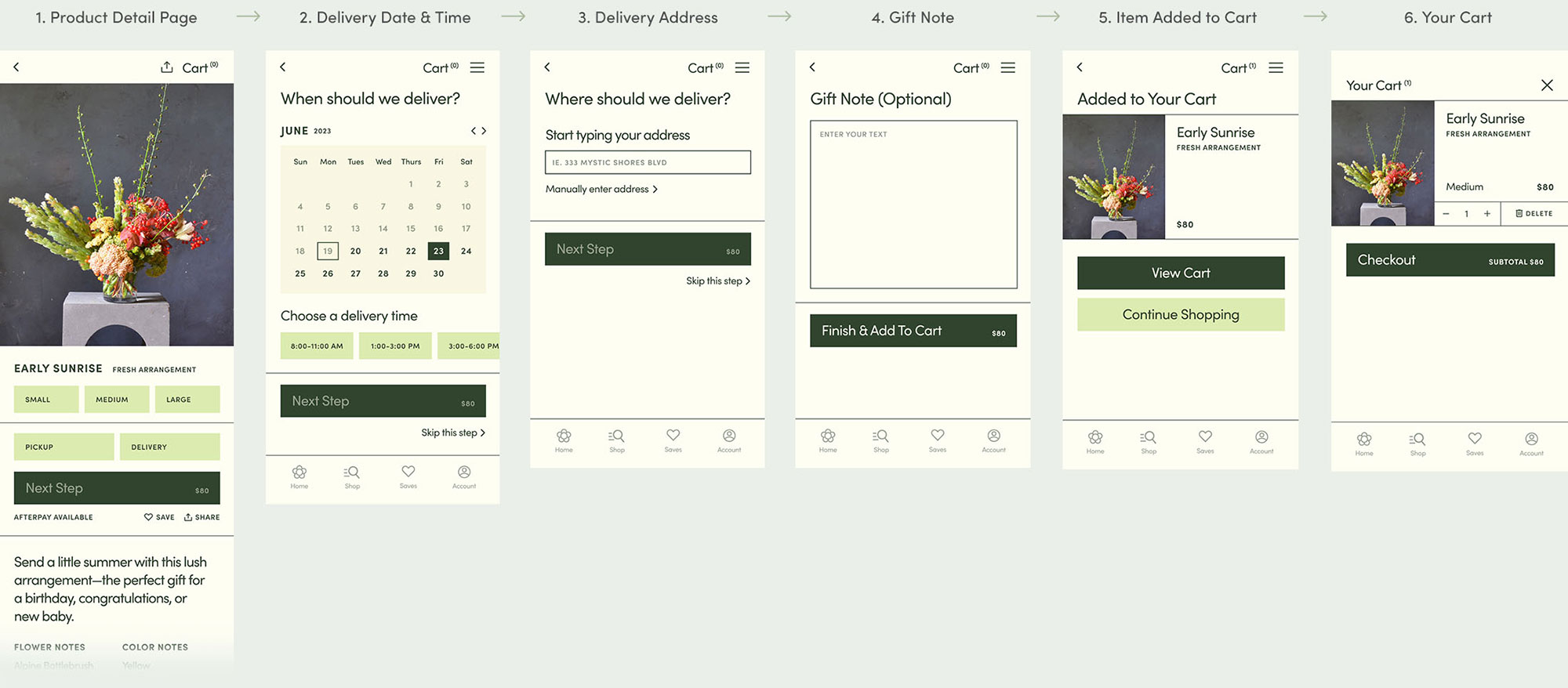The width and height of the screenshot is (1568, 688).
Task: Go back from the Product Detail Page
Action: pyautogui.click(x=16, y=67)
